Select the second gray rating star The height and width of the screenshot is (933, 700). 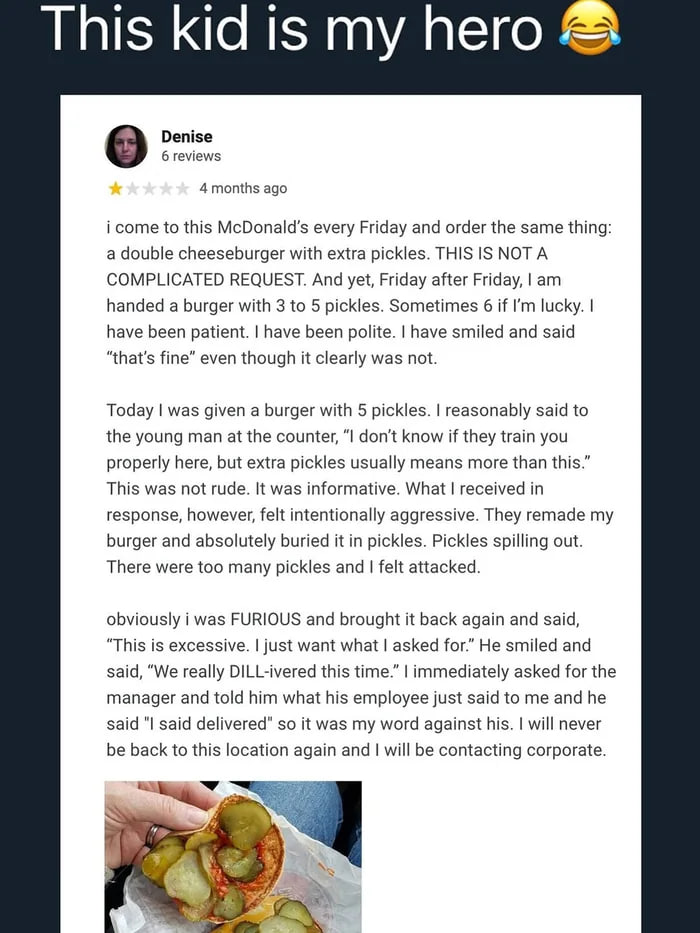click(132, 188)
